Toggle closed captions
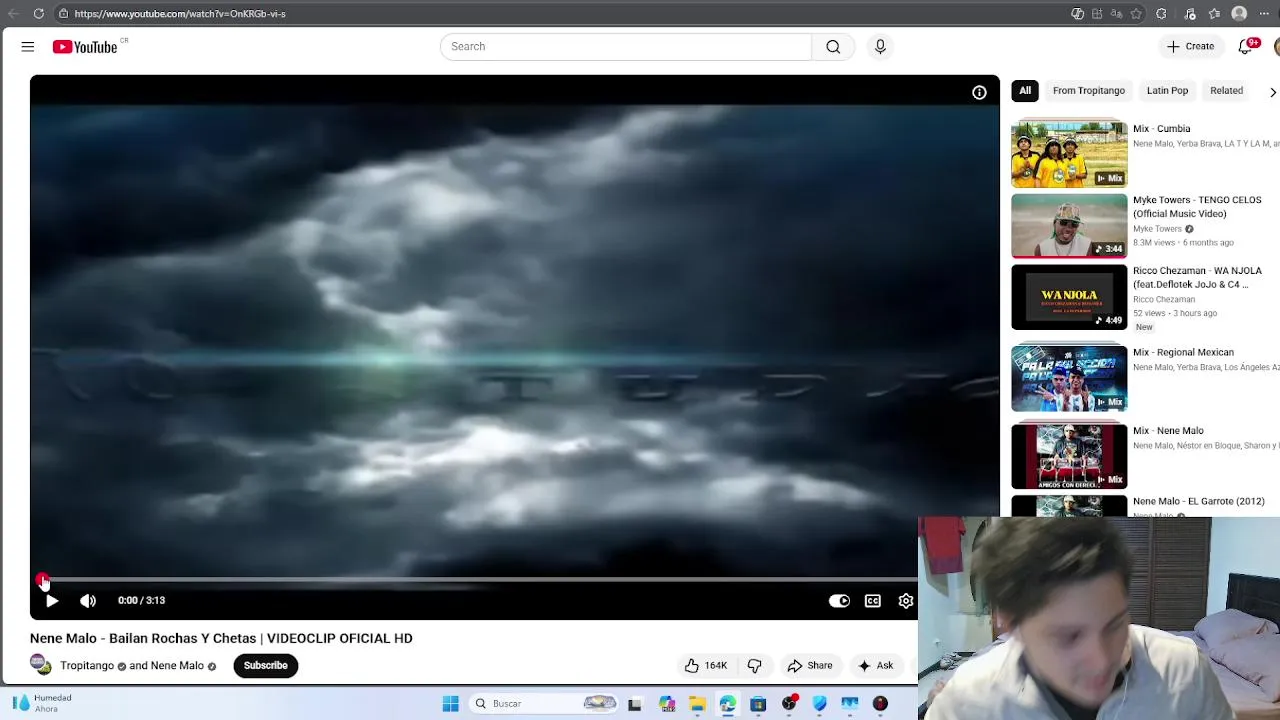Screen dimensions: 1280x720 (x=873, y=600)
